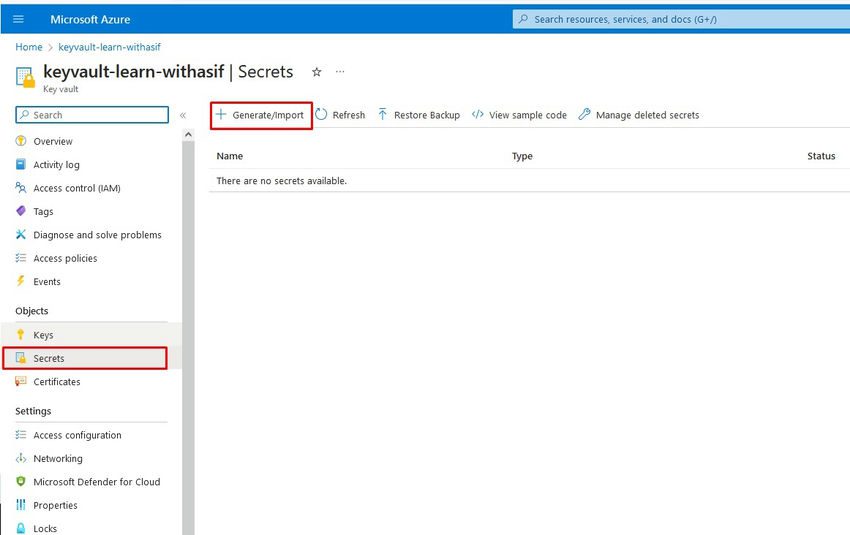This screenshot has height=535, width=850.
Task: Sort by the Name column header
Action: point(229,156)
